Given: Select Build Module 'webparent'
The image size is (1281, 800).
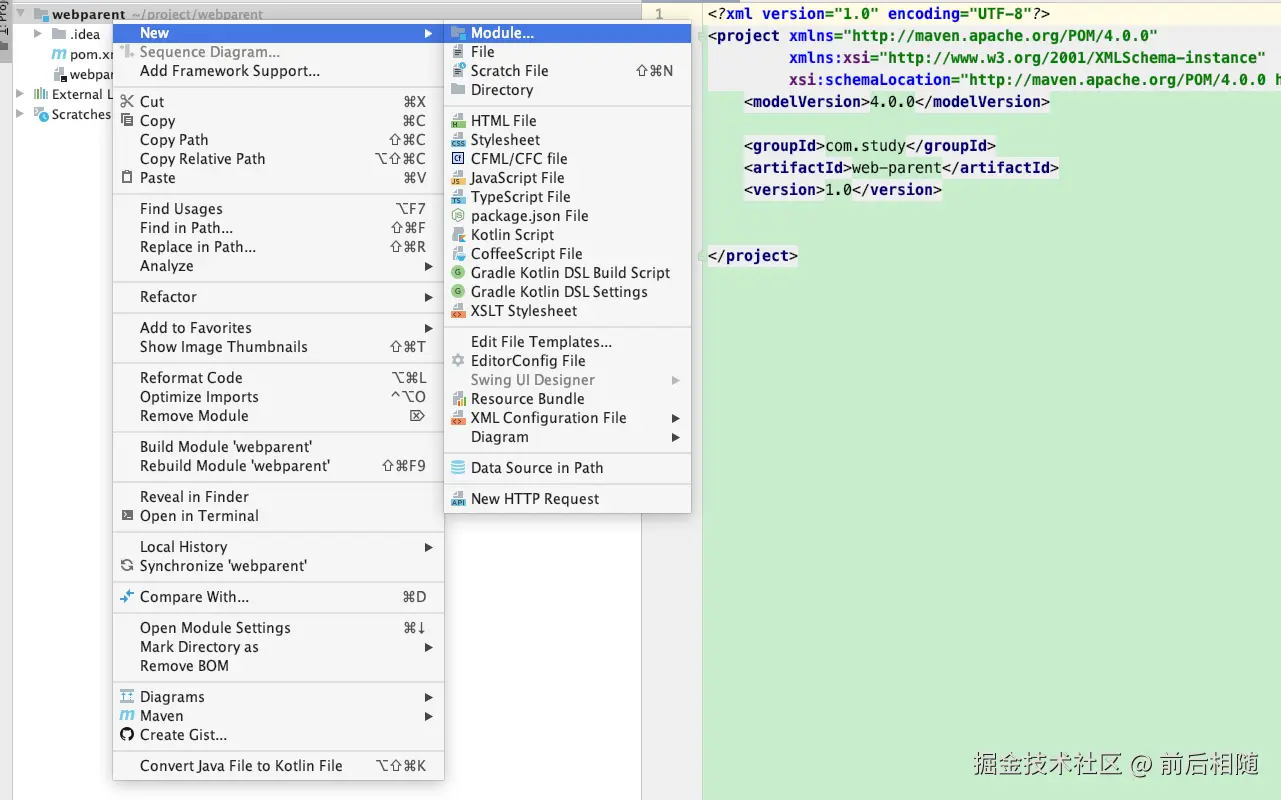Looking at the screenshot, I should (278, 447).
